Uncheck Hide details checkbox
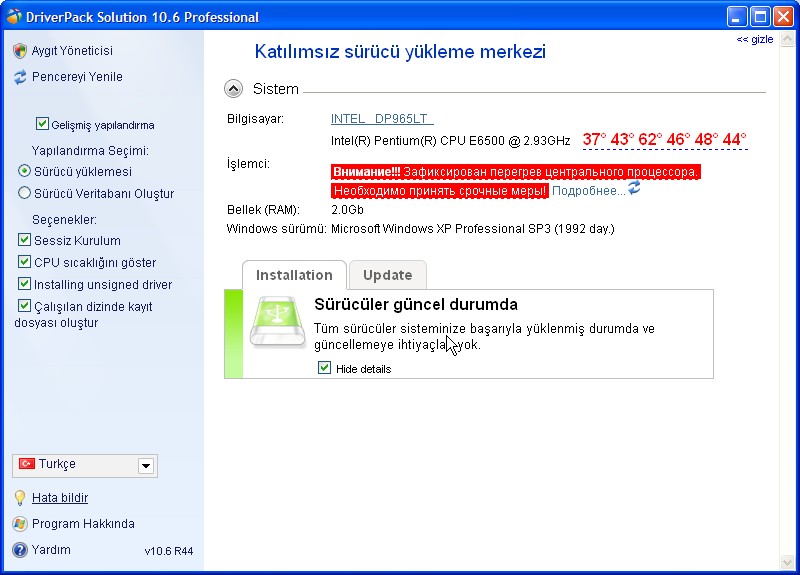800x575 pixels. (324, 368)
